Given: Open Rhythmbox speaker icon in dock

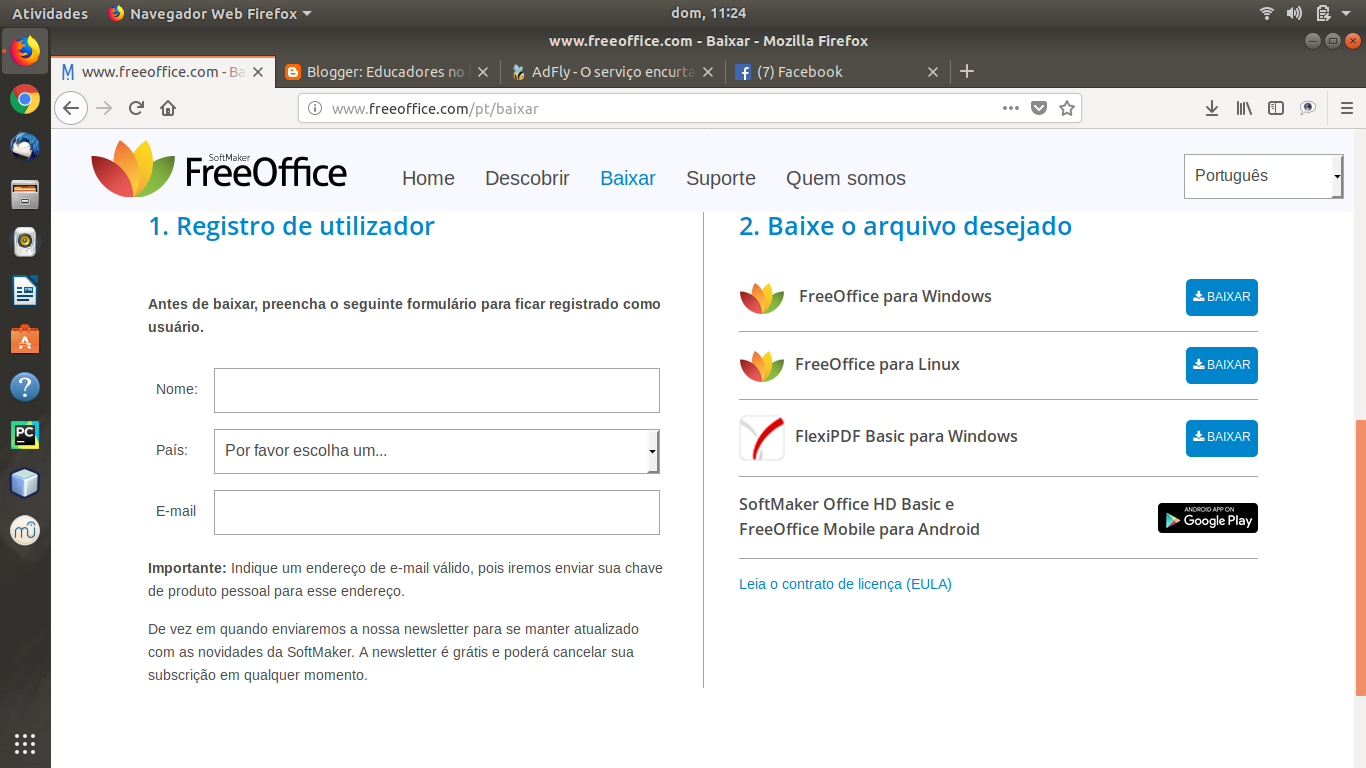Looking at the screenshot, I should pos(25,242).
